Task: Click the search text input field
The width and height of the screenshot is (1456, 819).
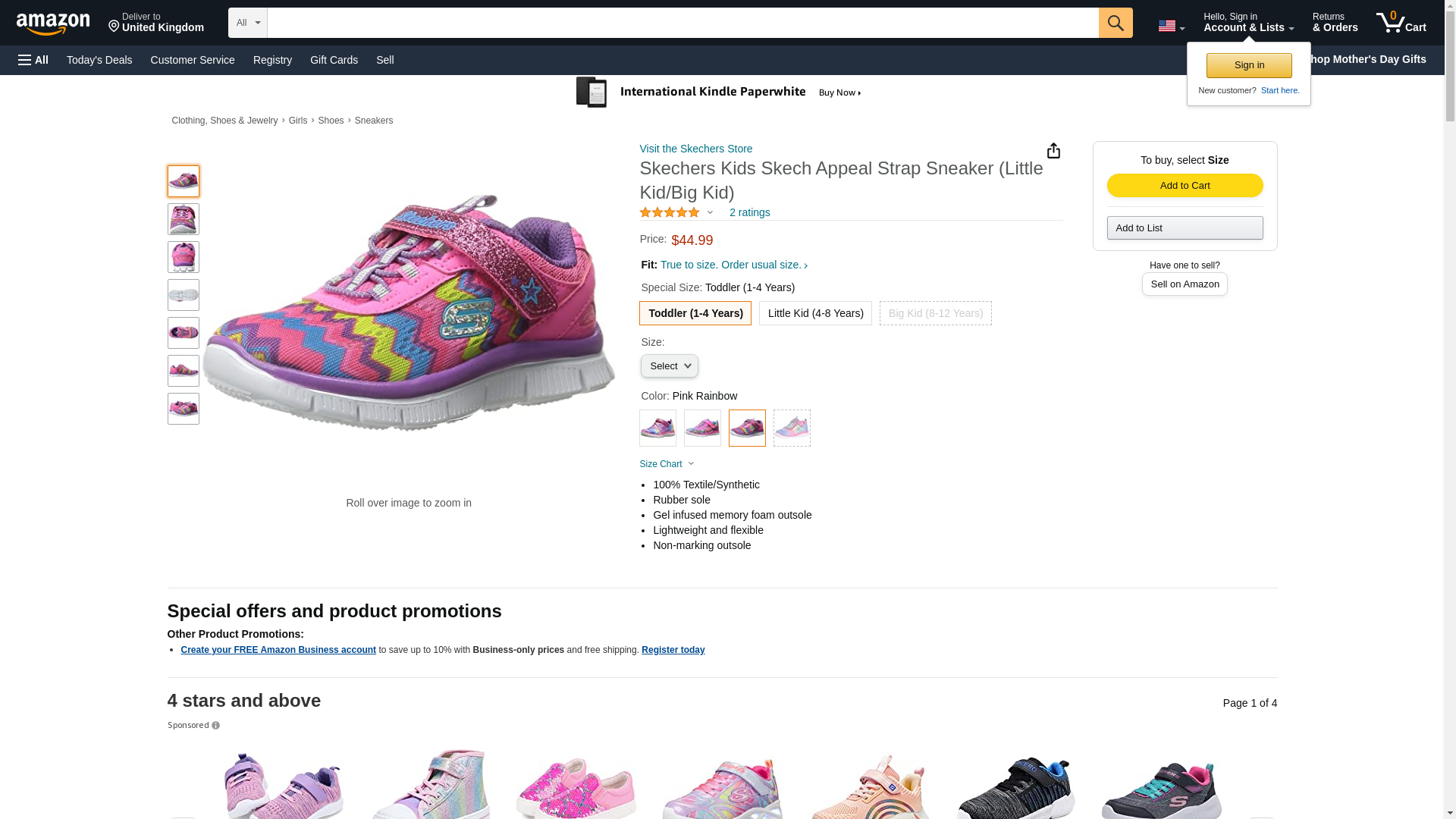Action: [682, 23]
